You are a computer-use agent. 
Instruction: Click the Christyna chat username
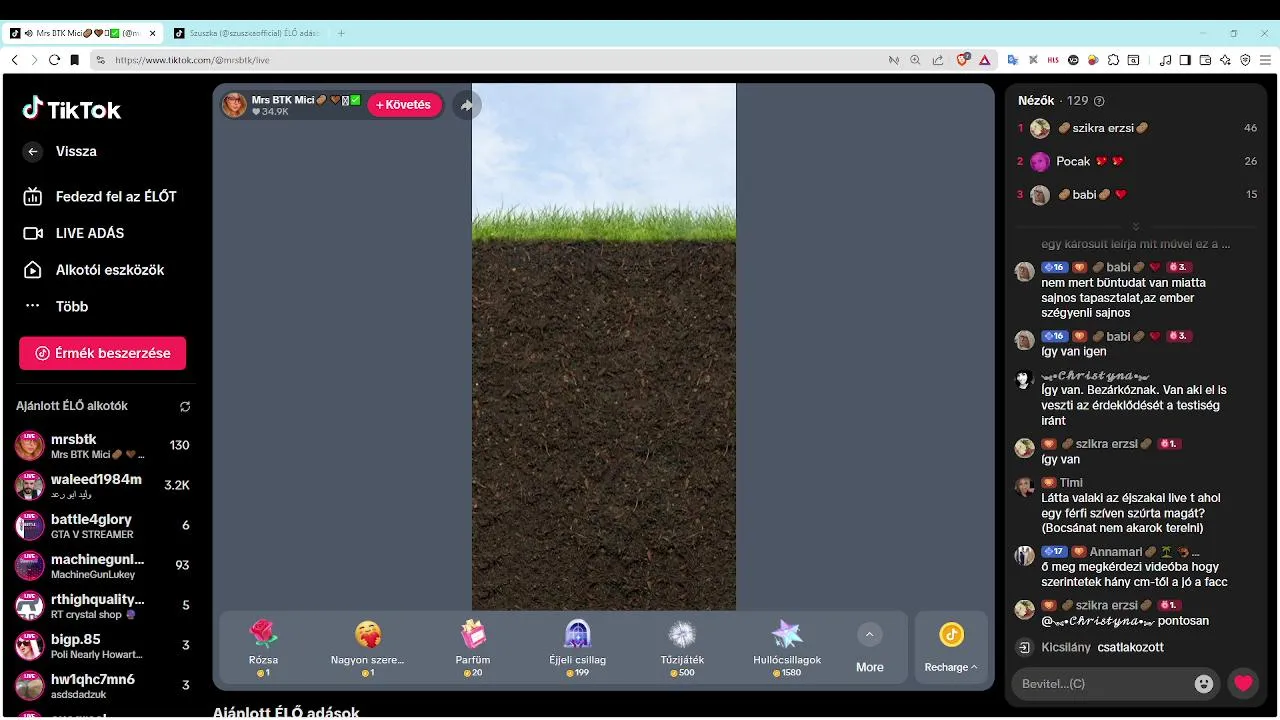pyautogui.click(x=1095, y=375)
